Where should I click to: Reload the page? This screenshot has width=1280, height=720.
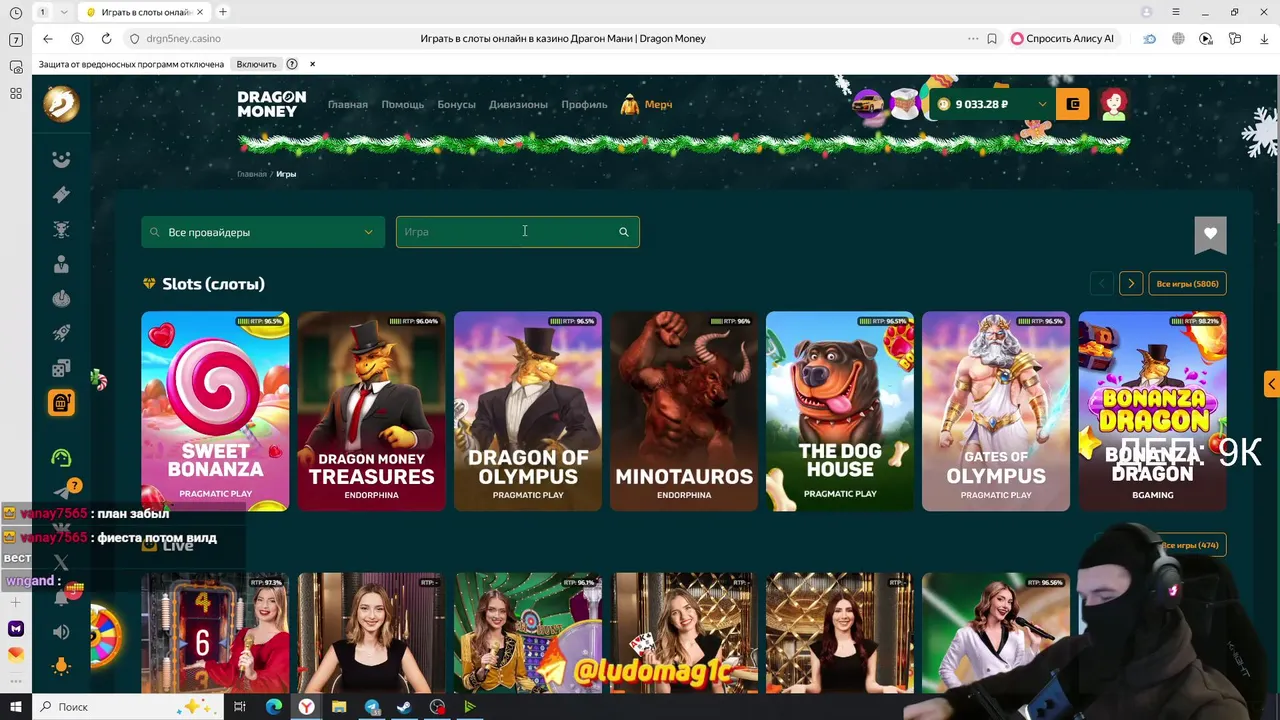(106, 39)
